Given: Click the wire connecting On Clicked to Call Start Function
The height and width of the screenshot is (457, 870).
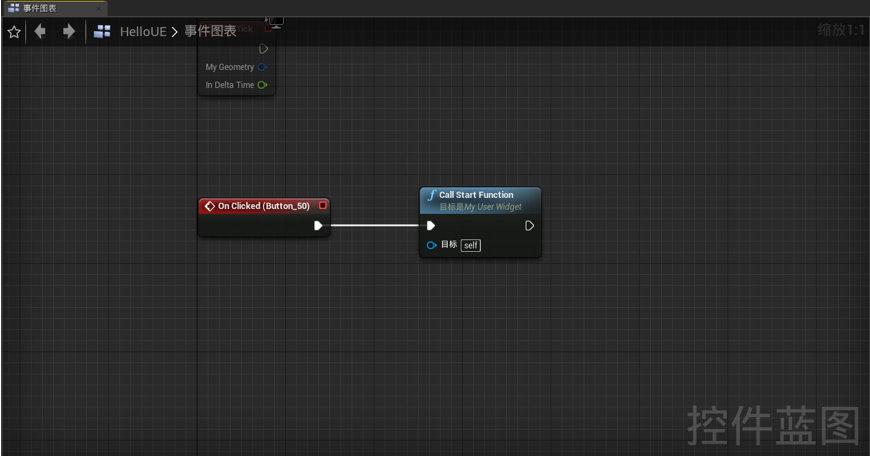Looking at the screenshot, I should (x=375, y=225).
